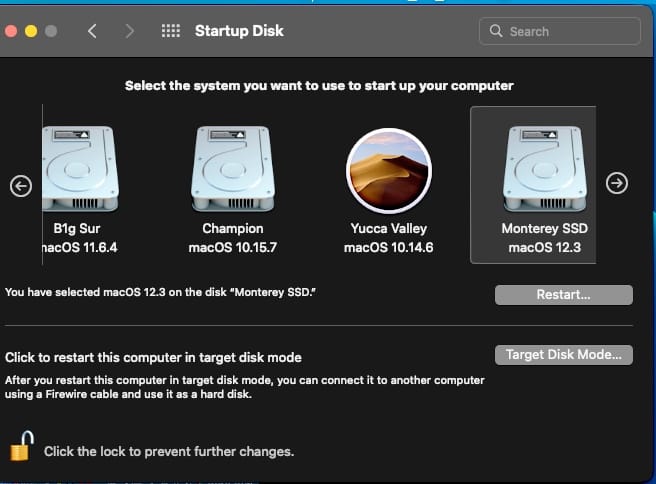The width and height of the screenshot is (656, 484).
Task: Click "Click the lock to prevent further changes." text
Action: 169,452
